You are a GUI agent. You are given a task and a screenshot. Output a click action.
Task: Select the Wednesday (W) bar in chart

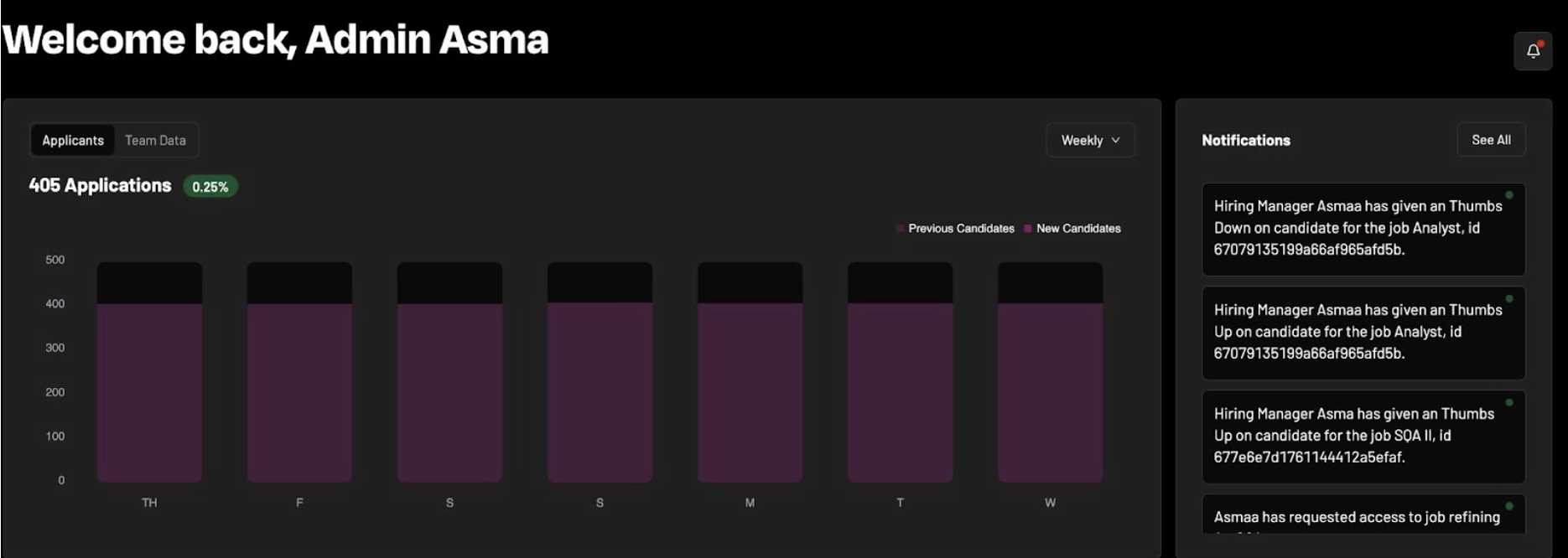click(x=1050, y=372)
